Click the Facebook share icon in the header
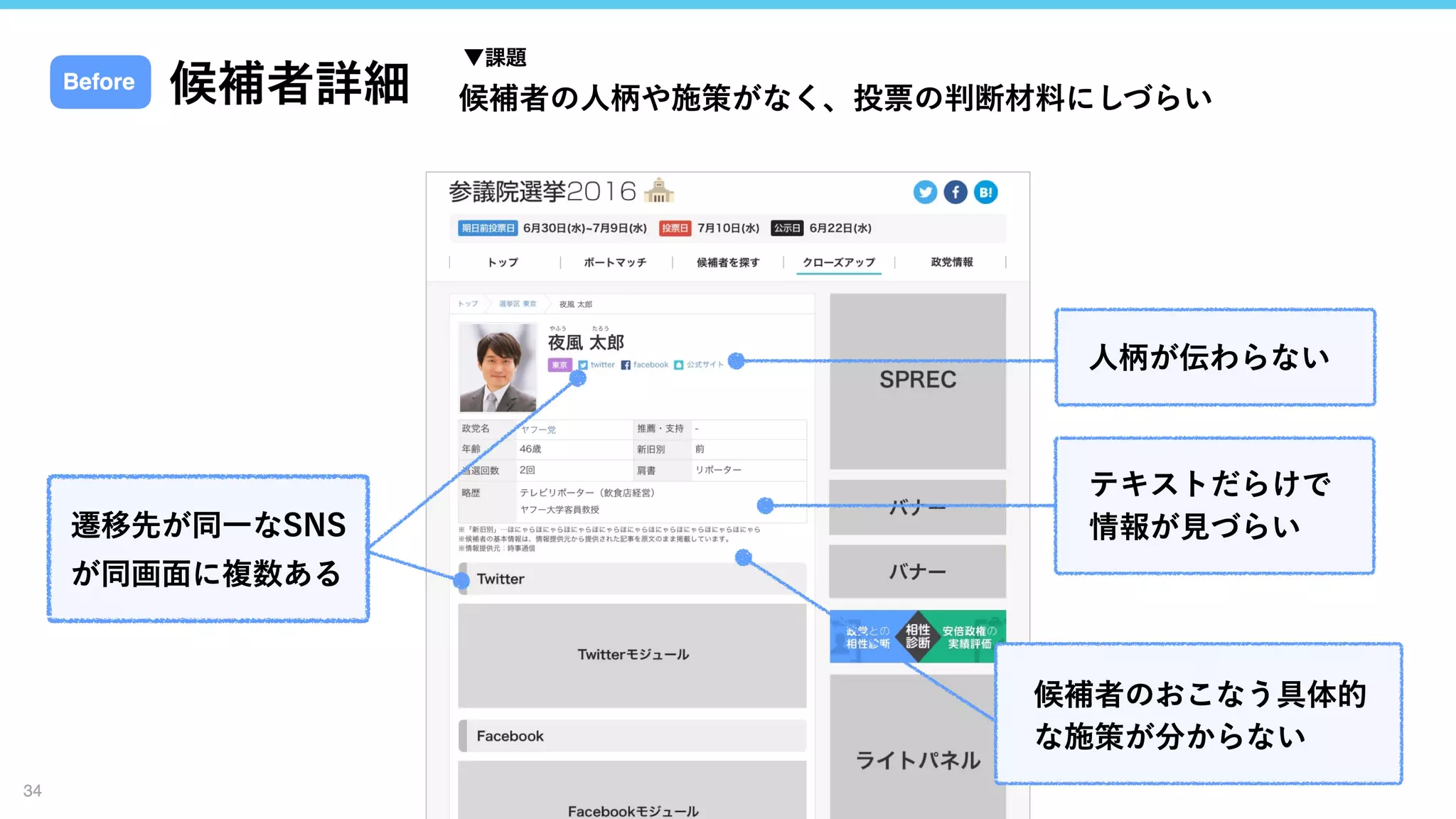The image size is (1456, 819). pyautogui.click(x=955, y=192)
